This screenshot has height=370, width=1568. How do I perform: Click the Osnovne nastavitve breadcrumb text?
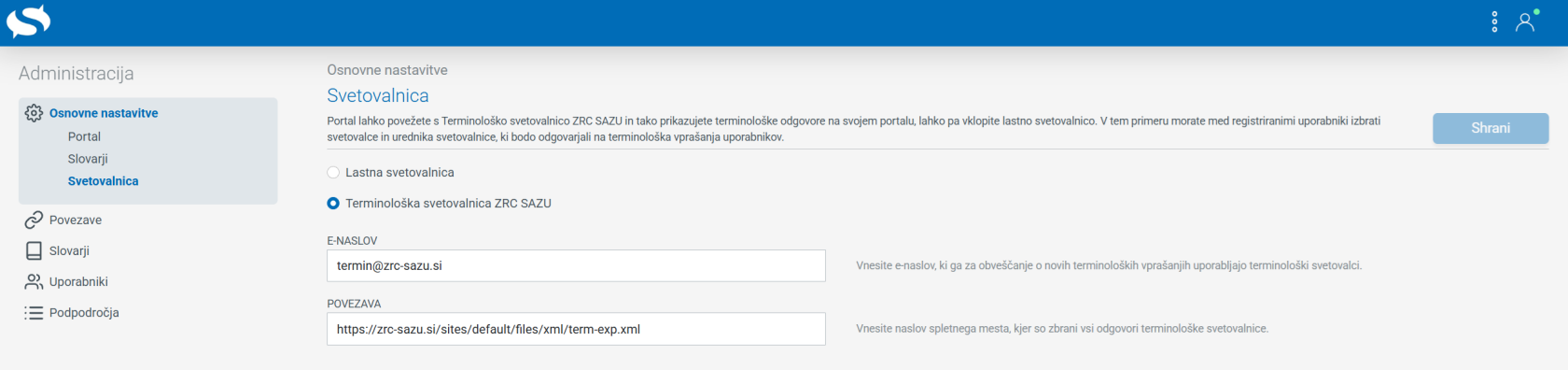tap(387, 70)
